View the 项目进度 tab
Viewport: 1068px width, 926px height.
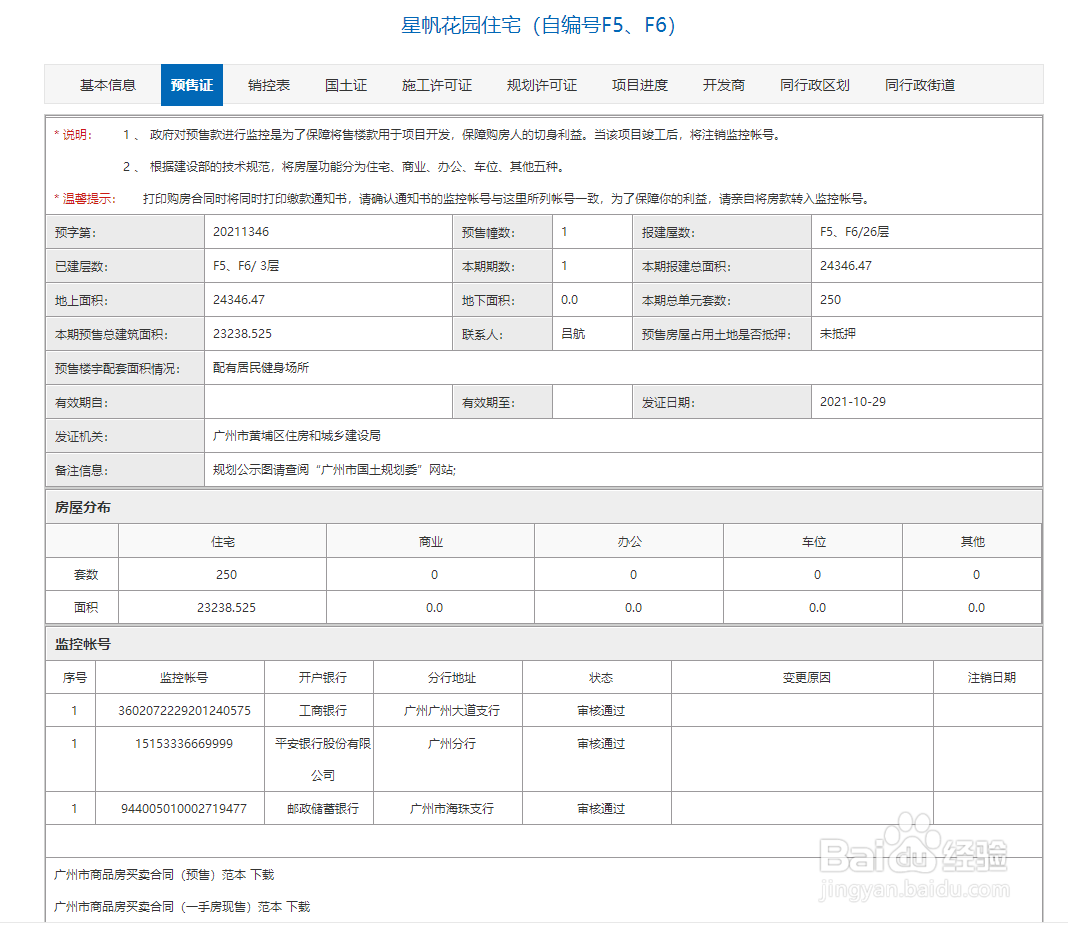click(640, 85)
